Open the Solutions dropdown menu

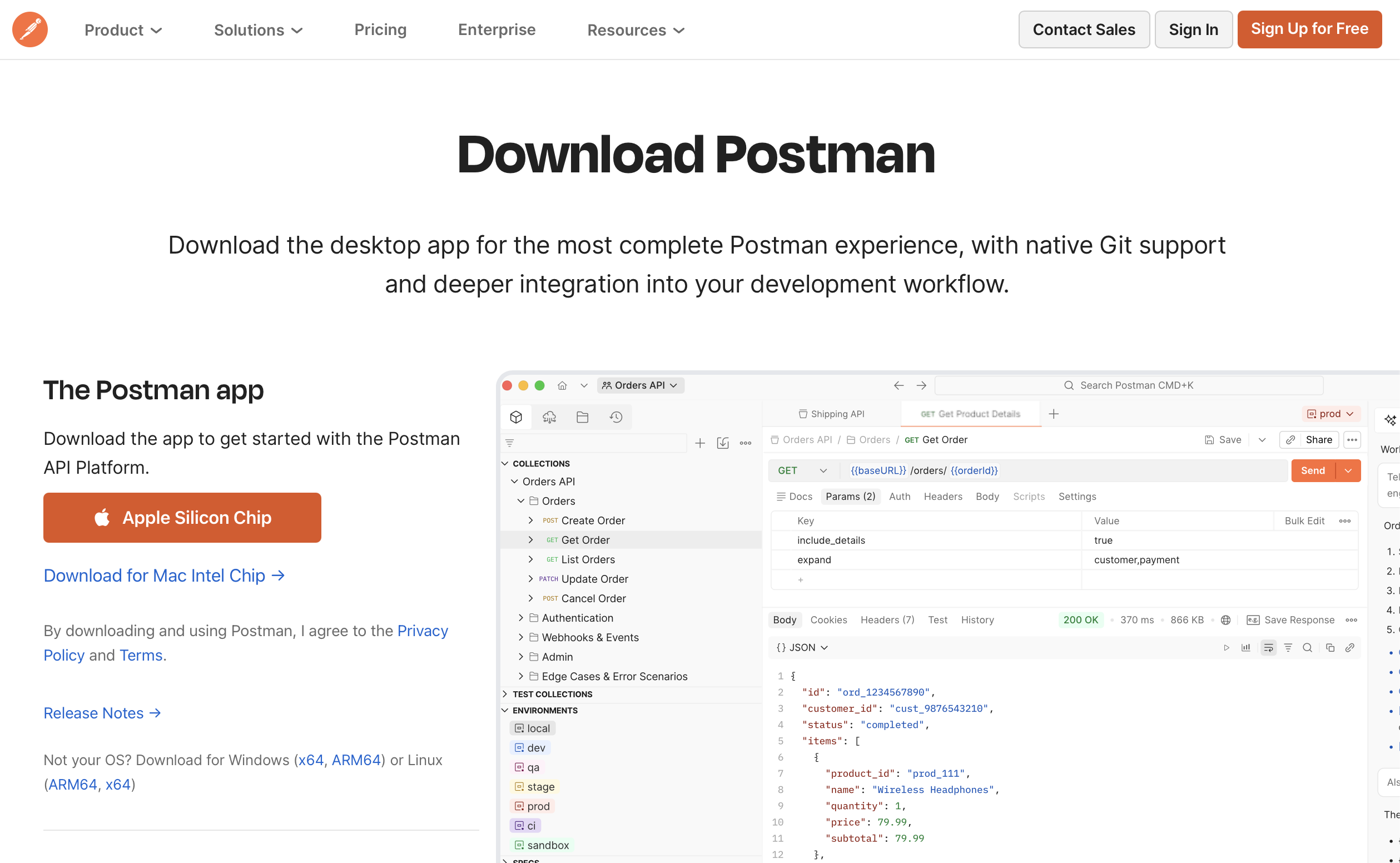[258, 29]
